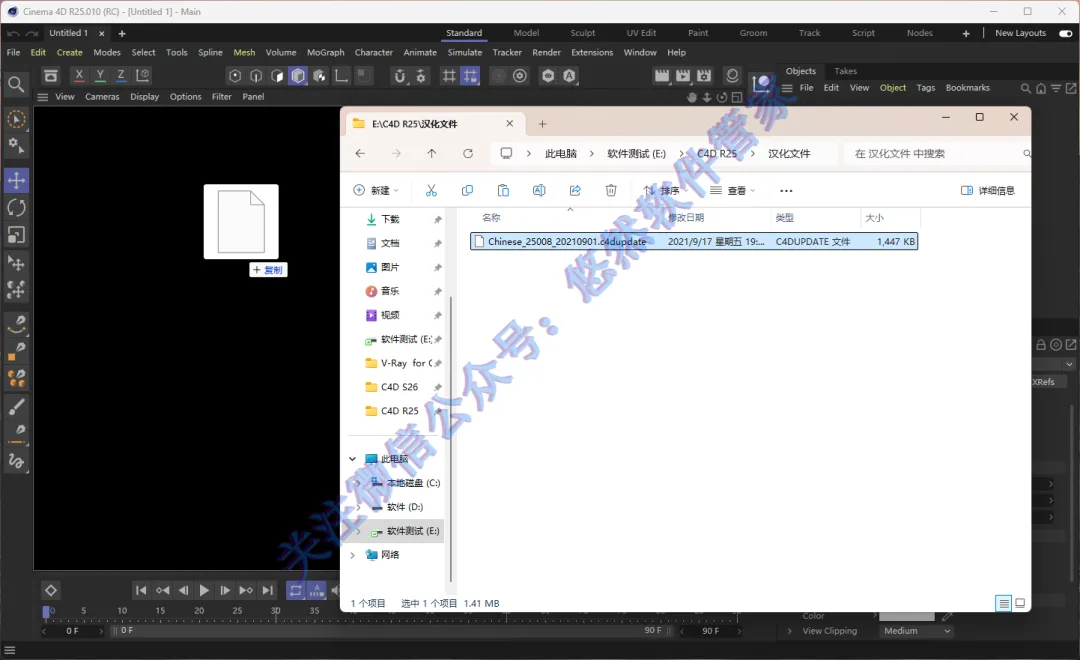Open new Explorer tab with plus

click(542, 124)
